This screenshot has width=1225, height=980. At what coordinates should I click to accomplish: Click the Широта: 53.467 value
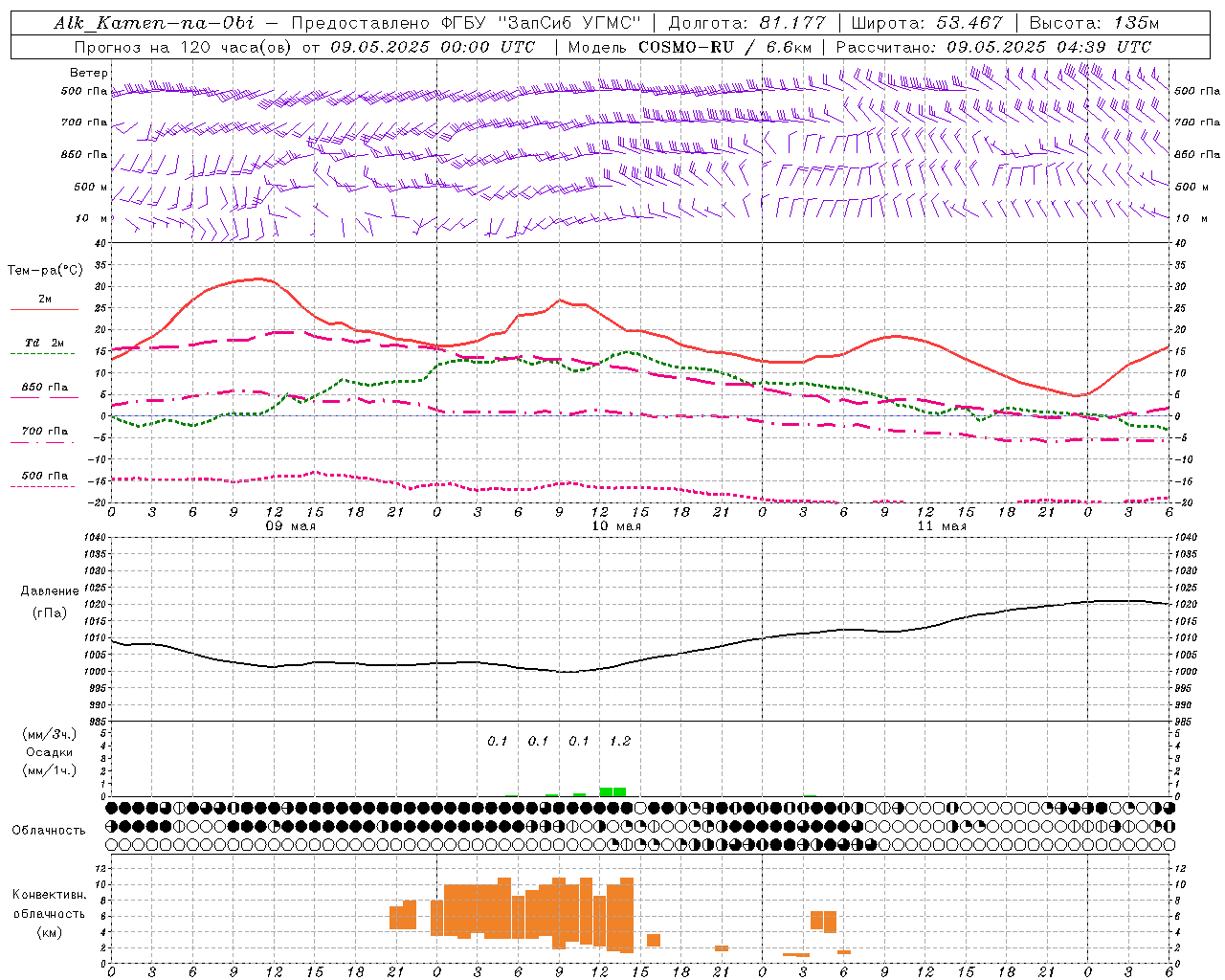click(926, 23)
